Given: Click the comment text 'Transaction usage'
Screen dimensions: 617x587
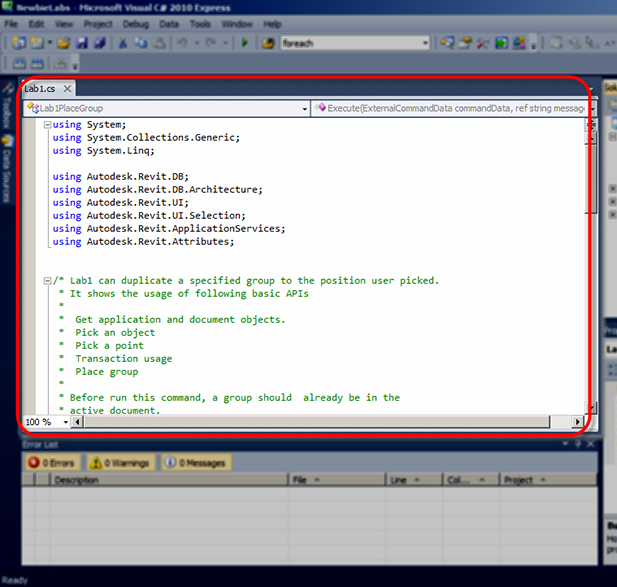Looking at the screenshot, I should click(x=124, y=359).
